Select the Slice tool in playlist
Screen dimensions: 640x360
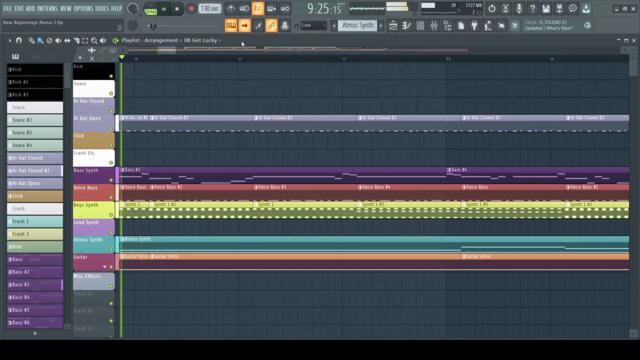(76, 40)
